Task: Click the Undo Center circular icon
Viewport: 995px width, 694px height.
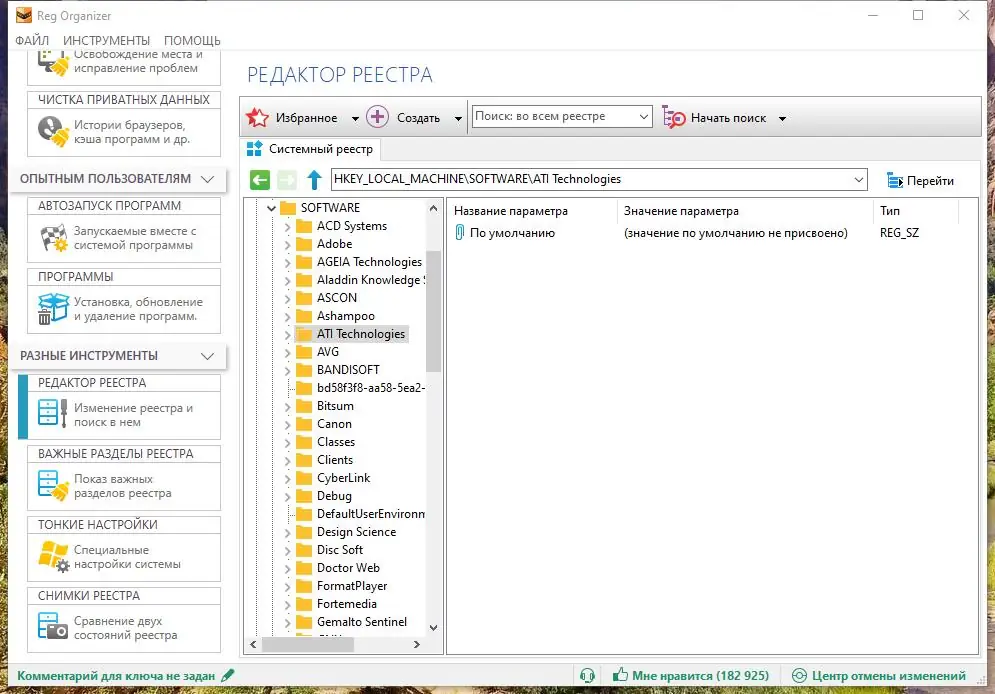Action: tap(800, 676)
